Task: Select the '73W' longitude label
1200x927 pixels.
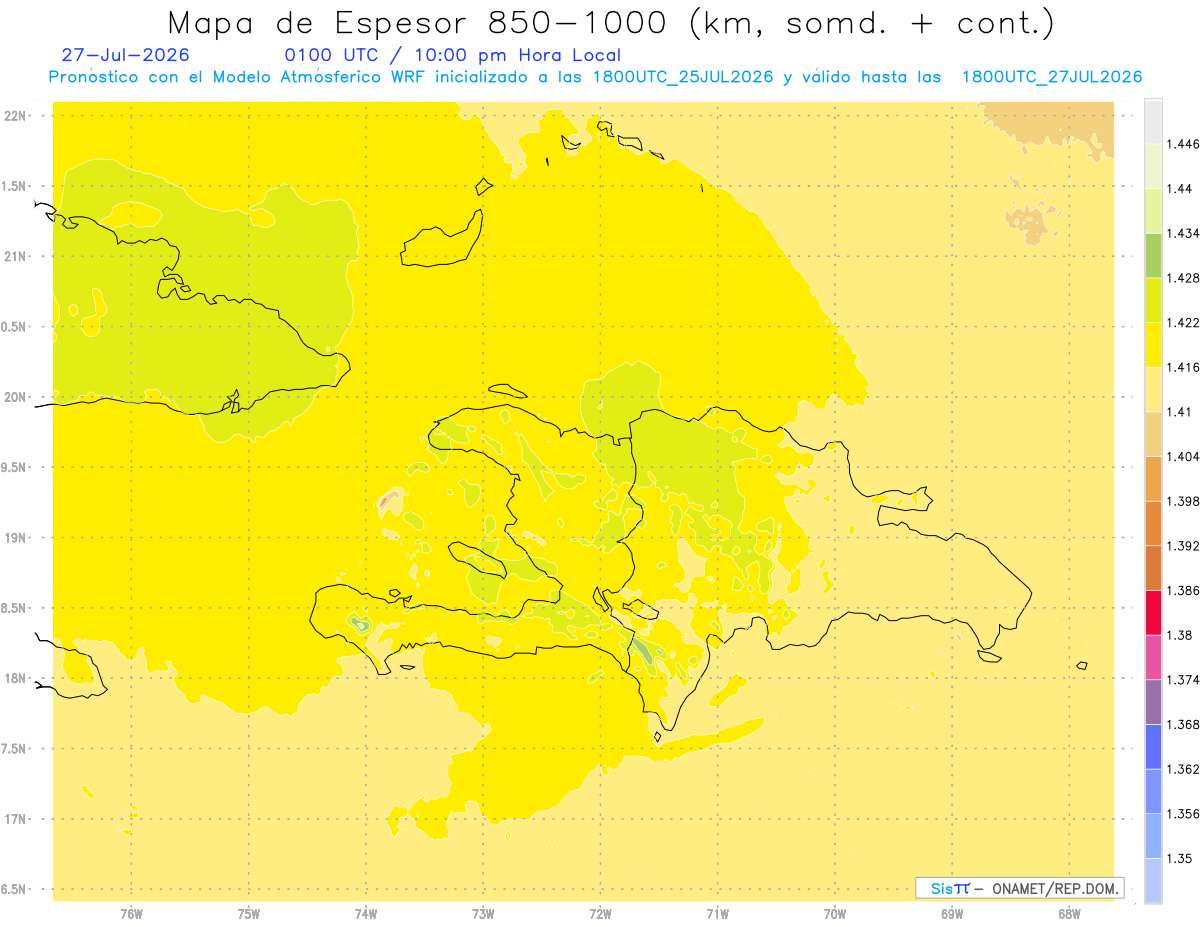Action: 483,914
